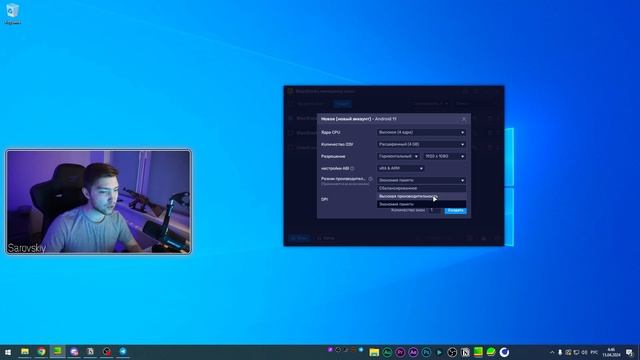Open OBS Studio from the taskbar
This screenshot has width=640, height=360.
(x=452, y=352)
